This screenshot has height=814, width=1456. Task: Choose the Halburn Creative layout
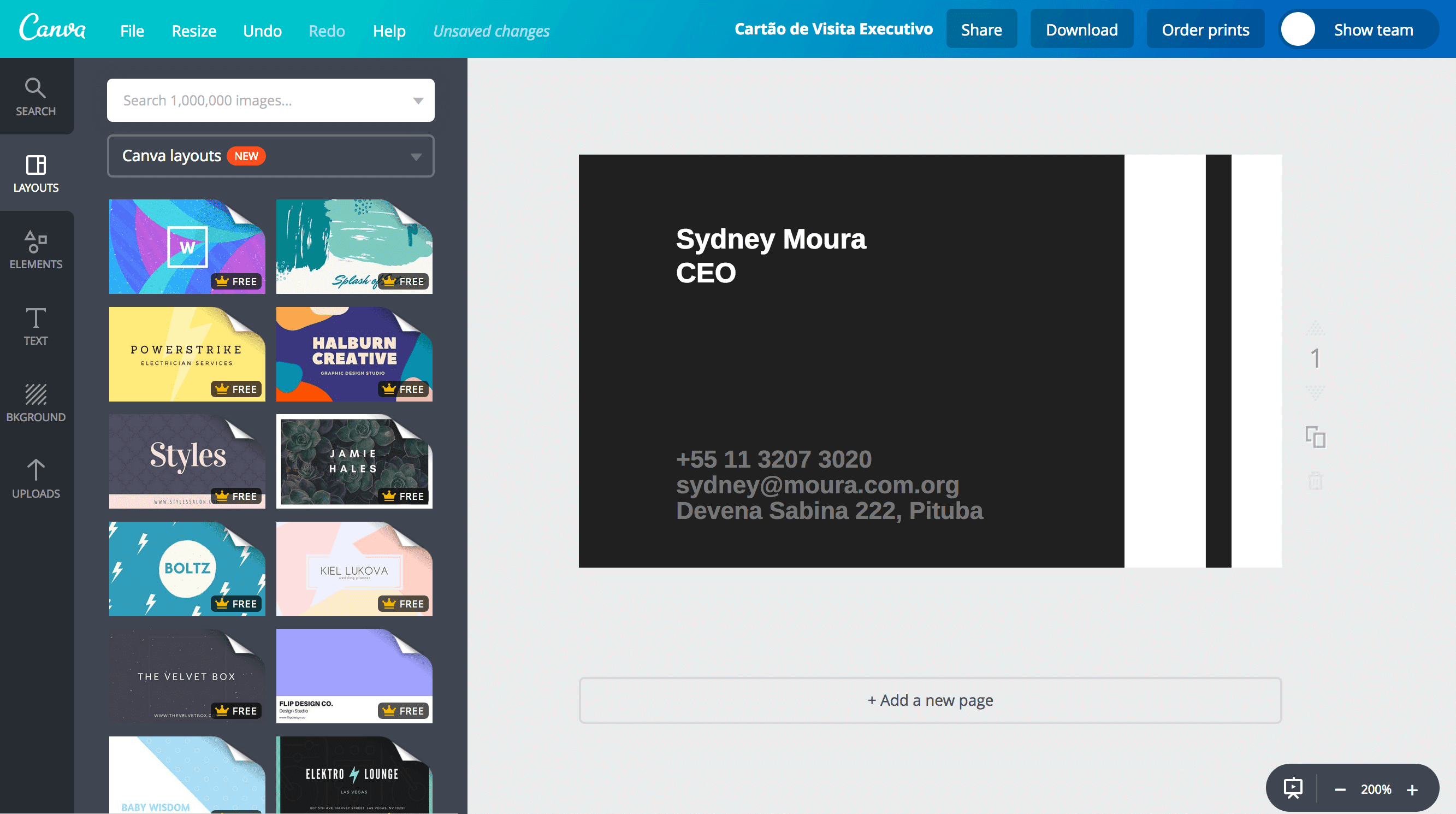point(354,355)
